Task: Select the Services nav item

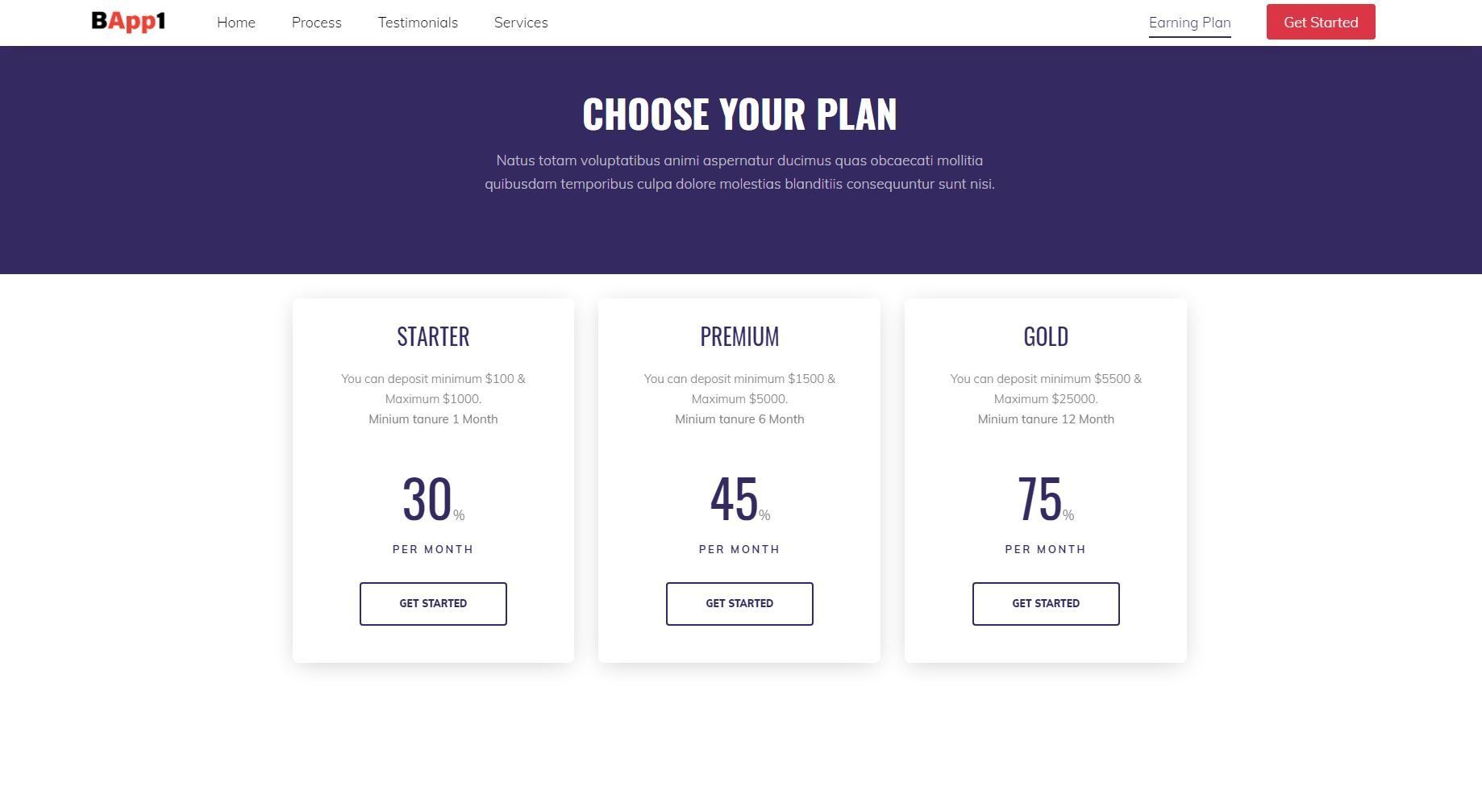Action: coord(521,23)
